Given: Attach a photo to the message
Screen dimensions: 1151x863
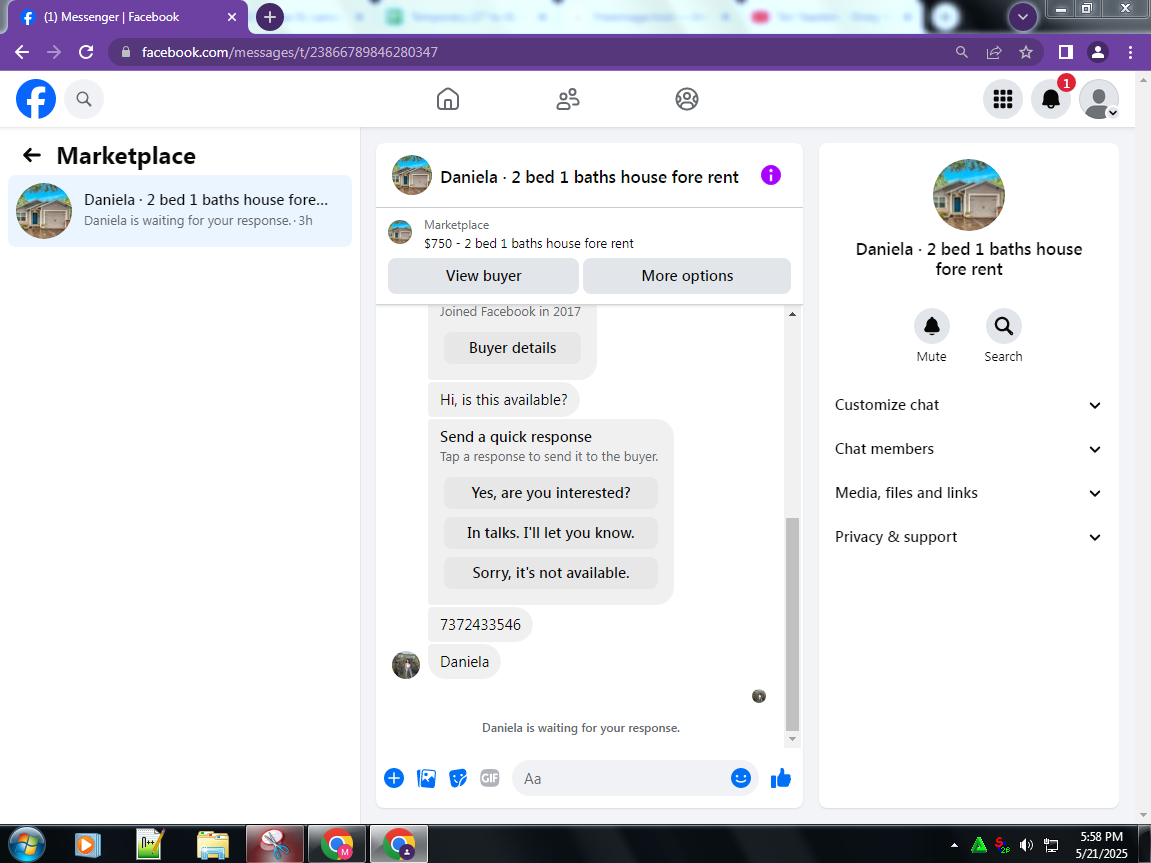Looking at the screenshot, I should (426, 778).
